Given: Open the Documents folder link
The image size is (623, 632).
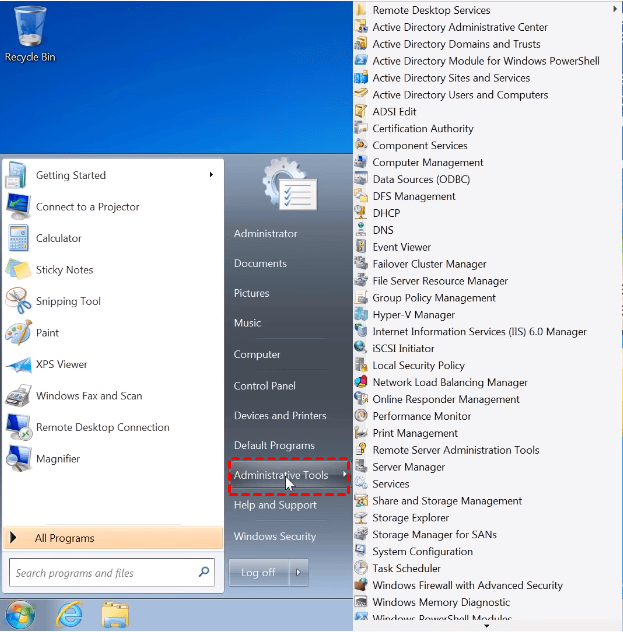Looking at the screenshot, I should (x=260, y=263).
